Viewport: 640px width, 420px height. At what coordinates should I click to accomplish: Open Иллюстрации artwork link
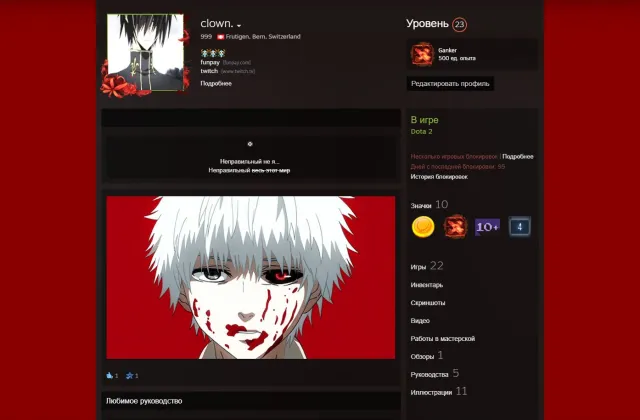point(439,392)
